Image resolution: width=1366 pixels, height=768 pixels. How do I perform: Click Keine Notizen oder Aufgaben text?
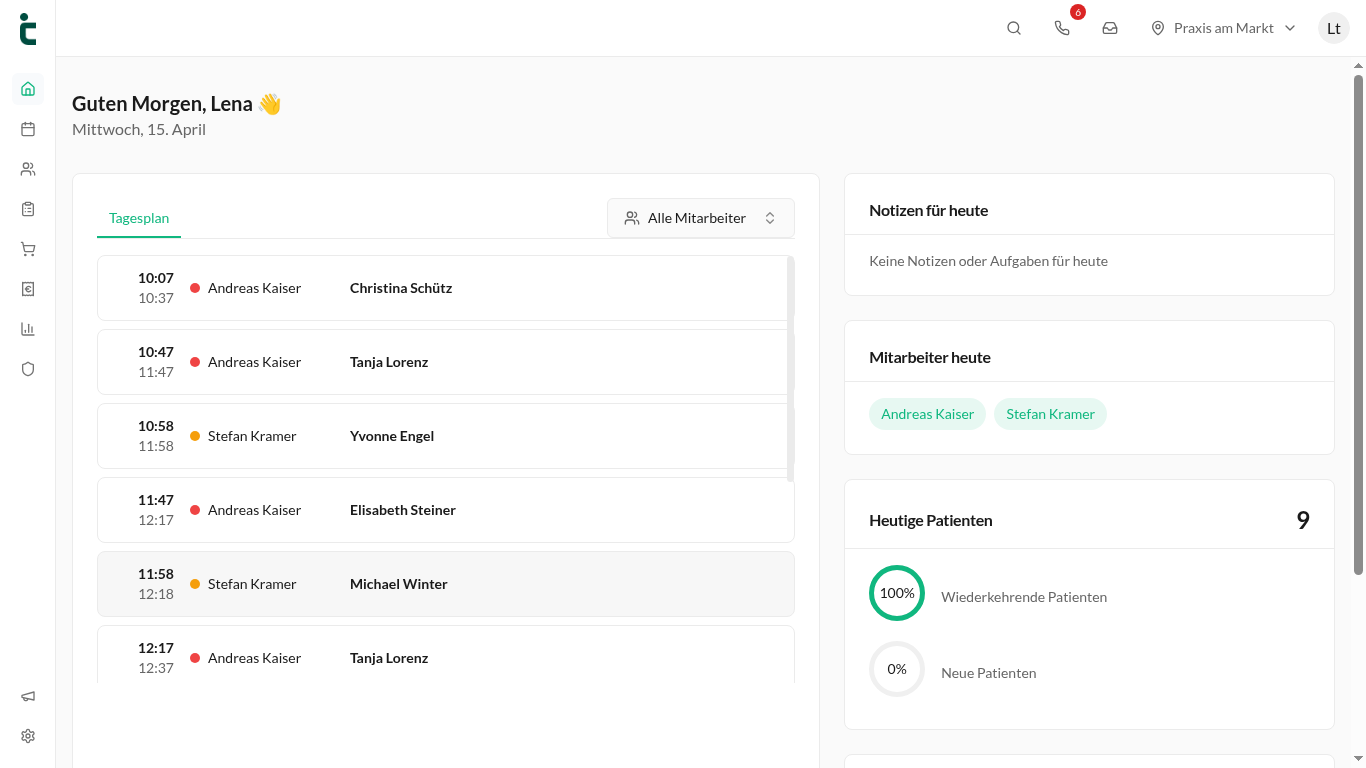[x=988, y=261]
